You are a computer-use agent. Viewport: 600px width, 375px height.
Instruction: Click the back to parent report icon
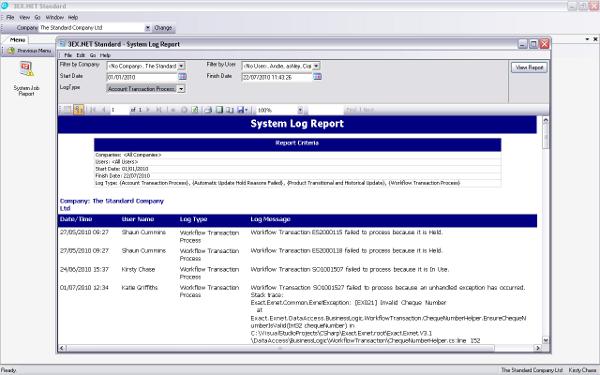173,110
